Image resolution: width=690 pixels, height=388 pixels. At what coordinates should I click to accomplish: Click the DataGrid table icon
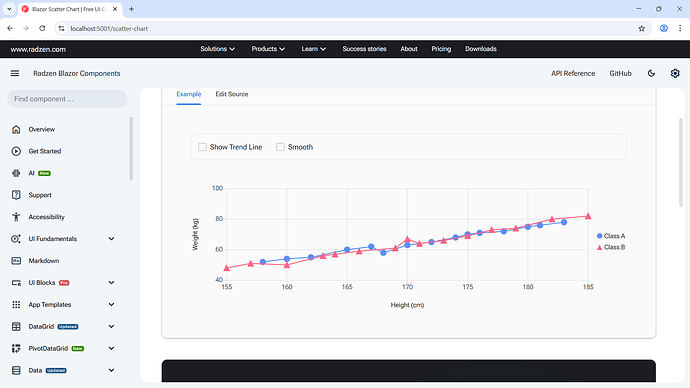point(16,326)
